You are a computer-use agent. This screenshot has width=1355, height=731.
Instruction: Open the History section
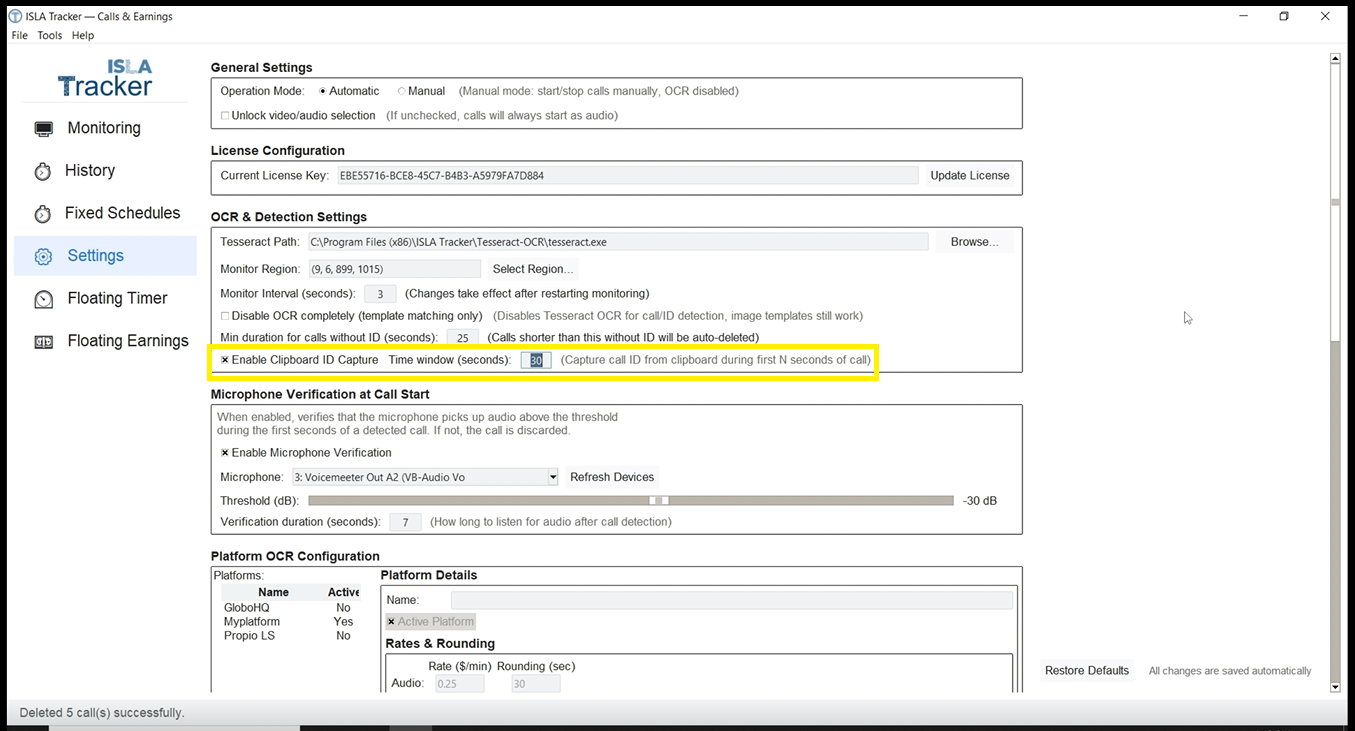(x=91, y=170)
